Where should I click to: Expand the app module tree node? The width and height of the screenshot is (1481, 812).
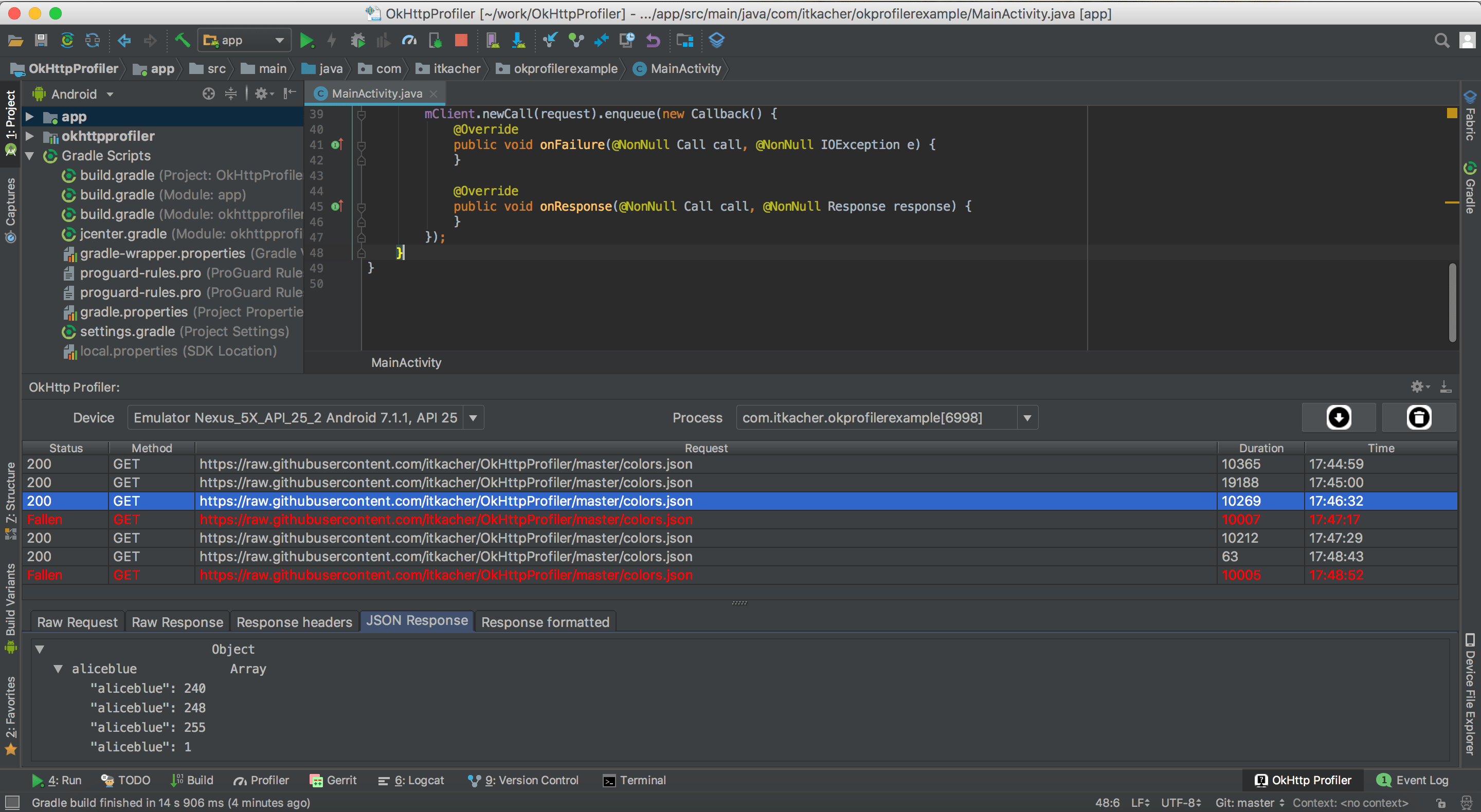click(x=30, y=117)
